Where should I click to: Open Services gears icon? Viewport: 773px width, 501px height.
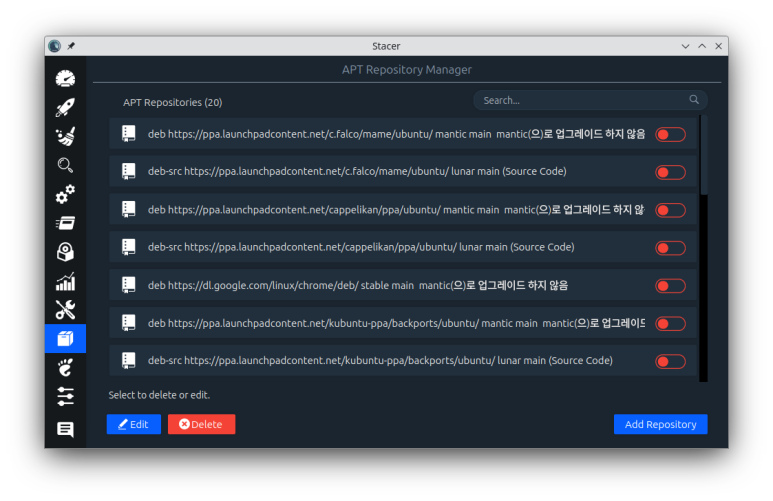pyautogui.click(x=65, y=194)
